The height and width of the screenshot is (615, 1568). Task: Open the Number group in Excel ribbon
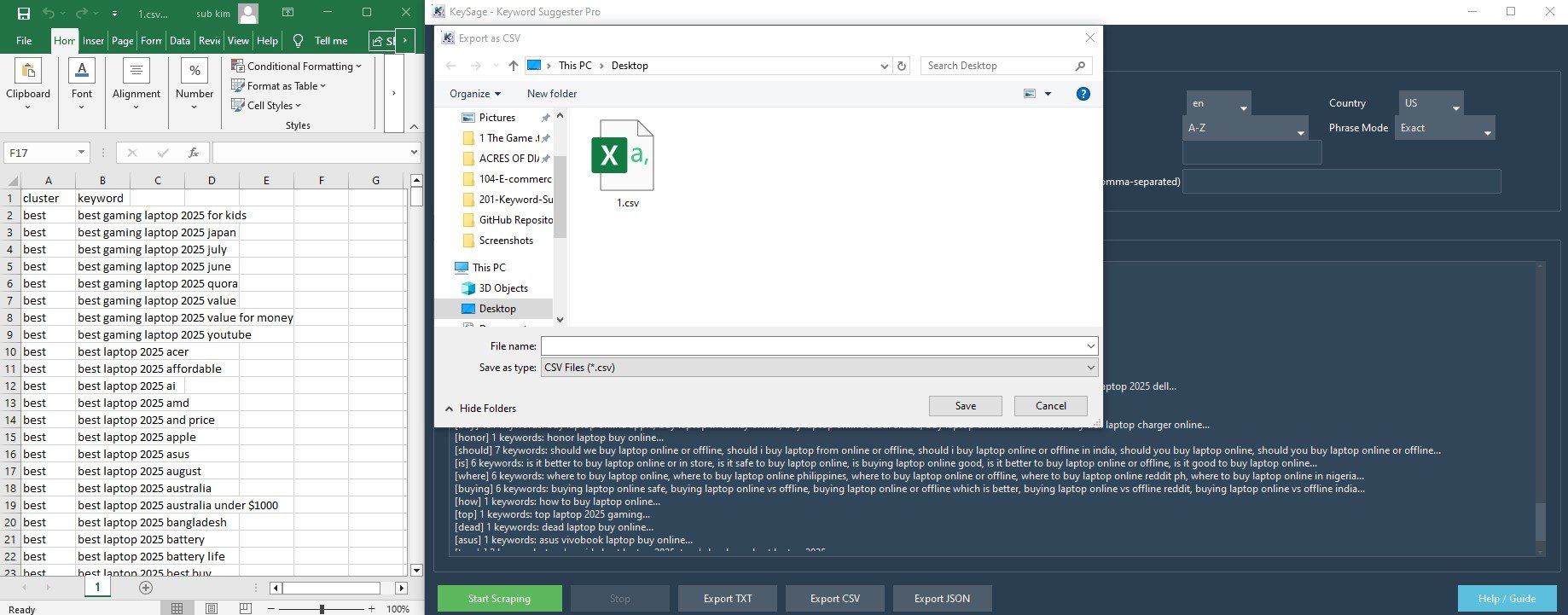point(195,85)
